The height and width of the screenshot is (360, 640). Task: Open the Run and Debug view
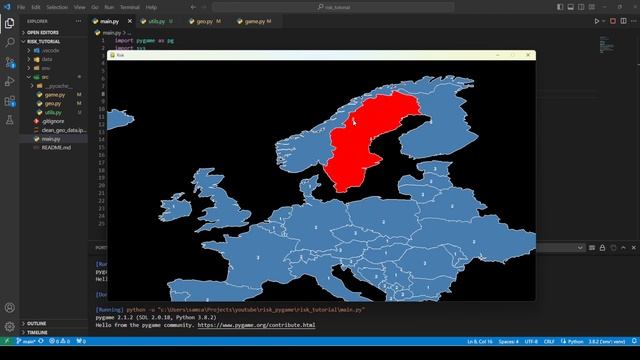point(9,82)
